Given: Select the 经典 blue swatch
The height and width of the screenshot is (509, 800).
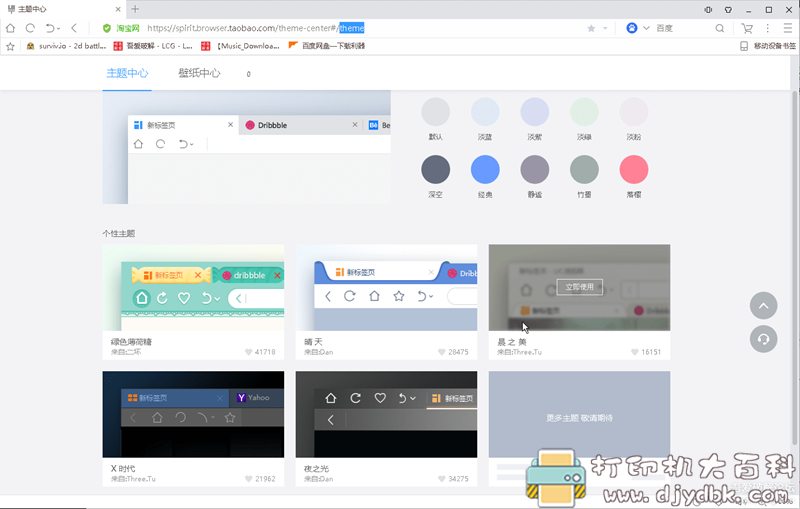Looking at the screenshot, I should pos(485,169).
